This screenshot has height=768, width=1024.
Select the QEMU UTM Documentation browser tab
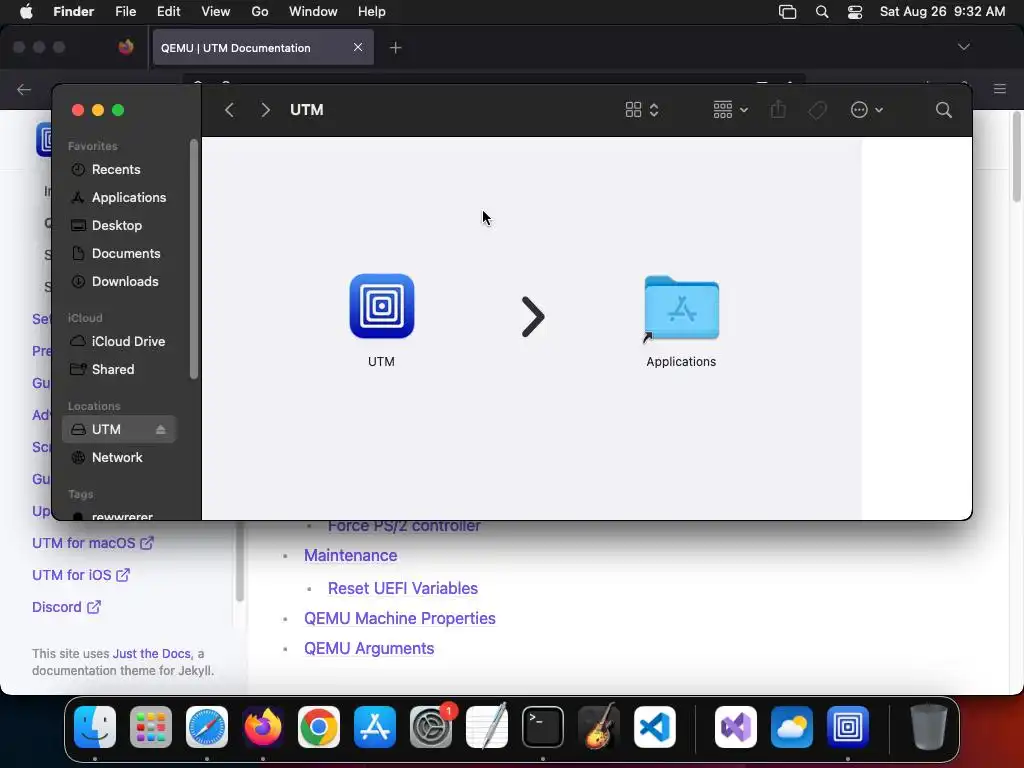tap(263, 48)
